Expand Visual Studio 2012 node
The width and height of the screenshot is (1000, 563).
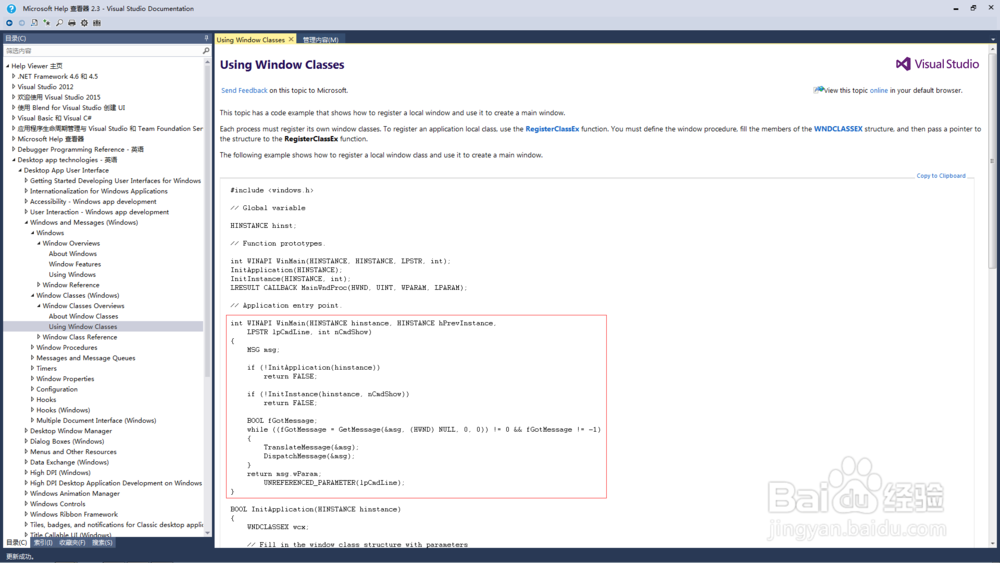point(13,87)
